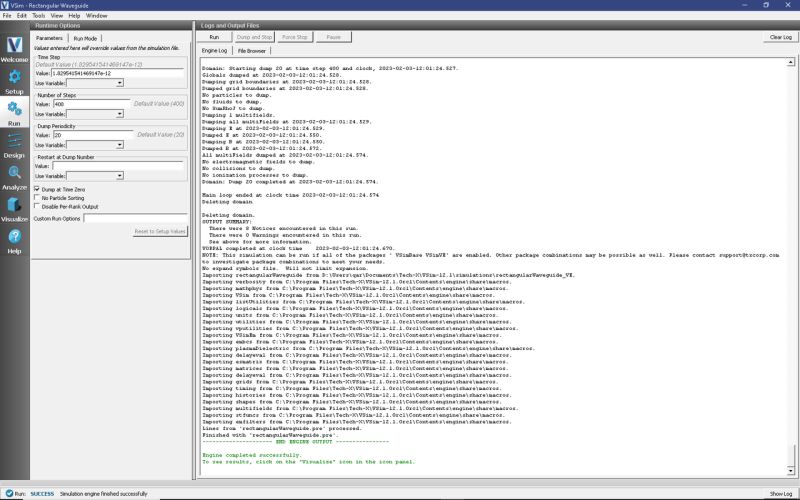Switch to the Engine Log tab

214,51
